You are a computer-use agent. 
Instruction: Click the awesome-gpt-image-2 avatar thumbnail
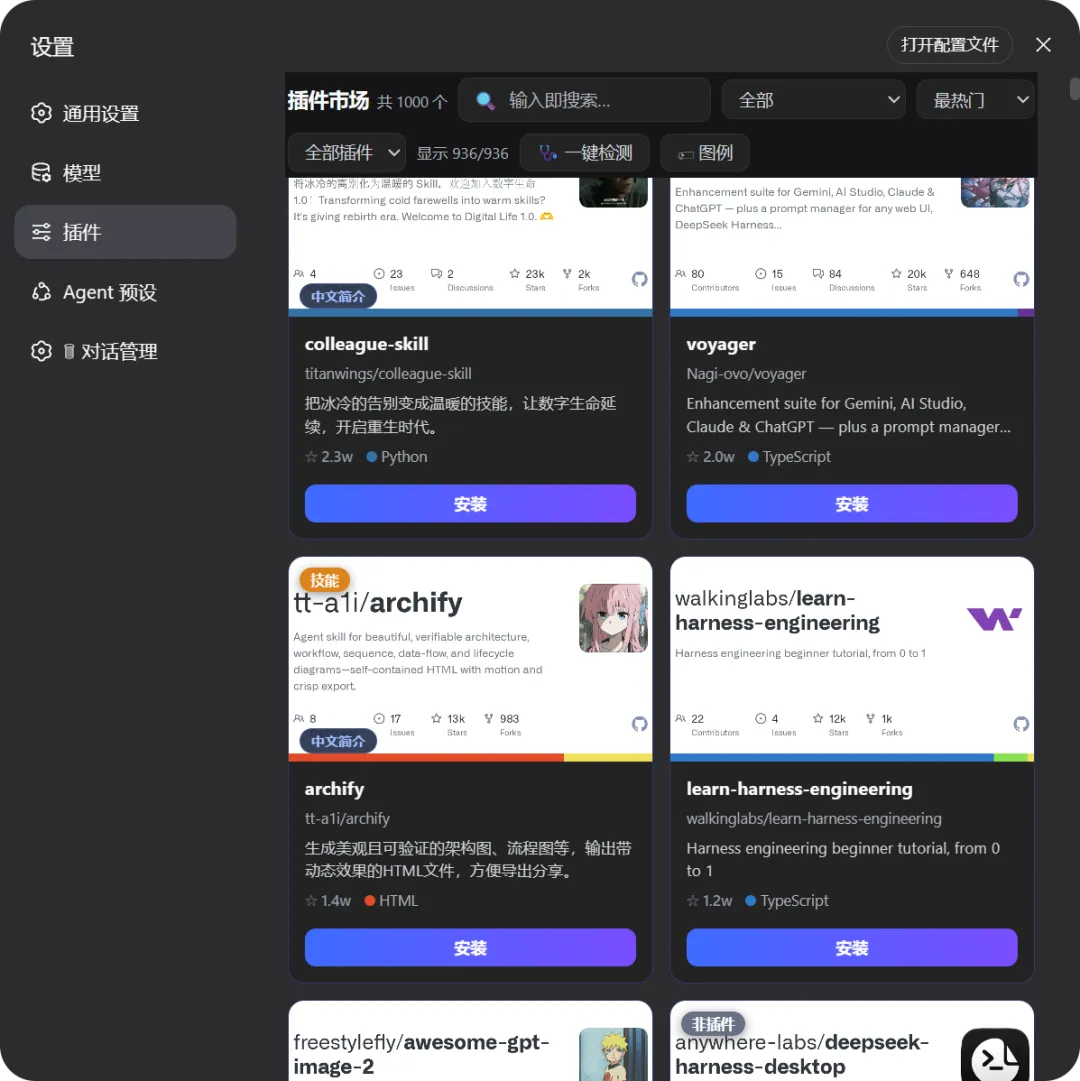click(x=613, y=1055)
